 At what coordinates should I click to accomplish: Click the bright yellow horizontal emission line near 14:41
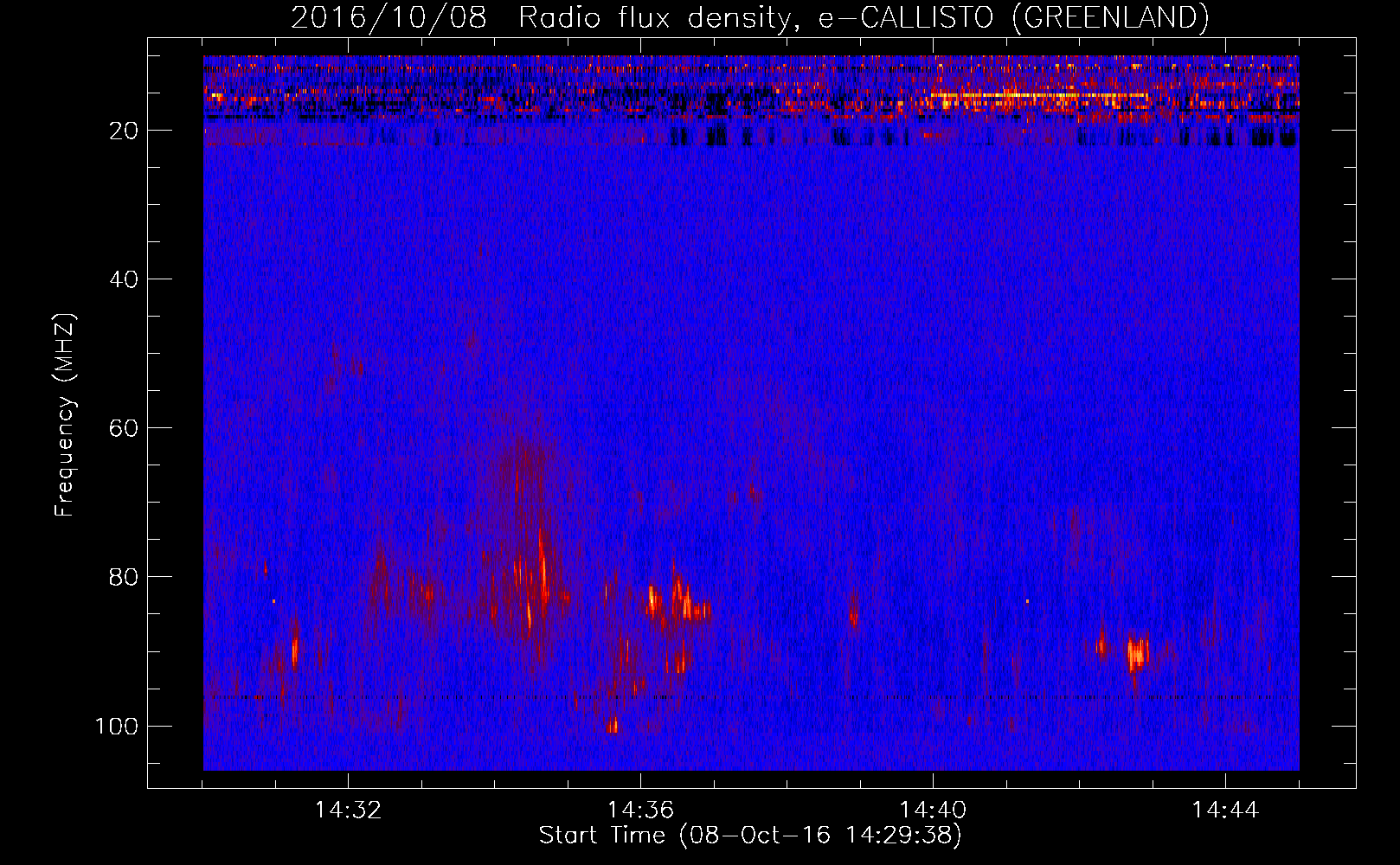click(x=1038, y=95)
